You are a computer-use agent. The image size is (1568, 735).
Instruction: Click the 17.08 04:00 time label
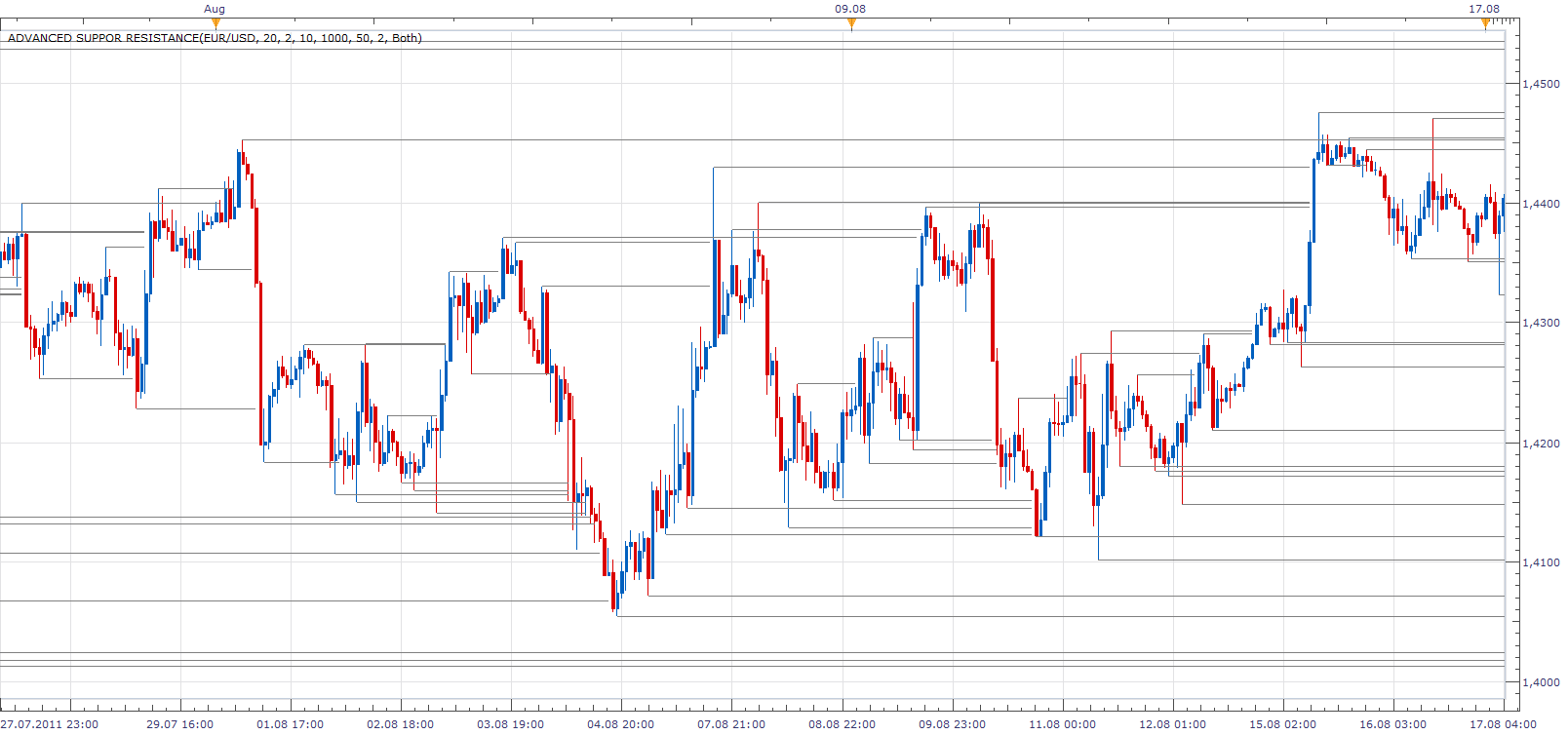click(x=1504, y=724)
